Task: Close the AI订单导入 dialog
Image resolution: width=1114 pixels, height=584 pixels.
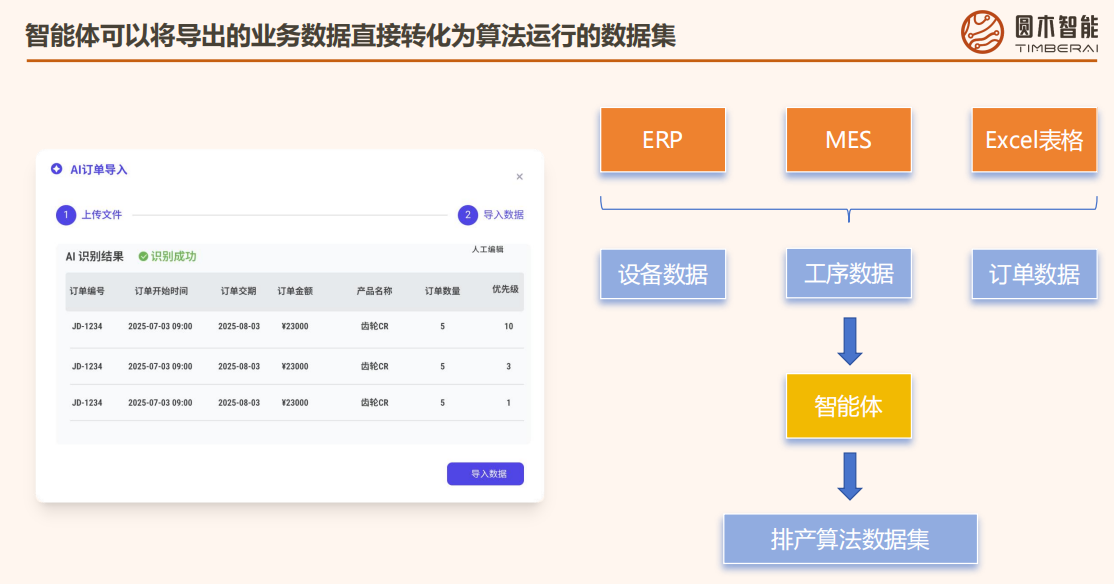Action: (x=519, y=177)
